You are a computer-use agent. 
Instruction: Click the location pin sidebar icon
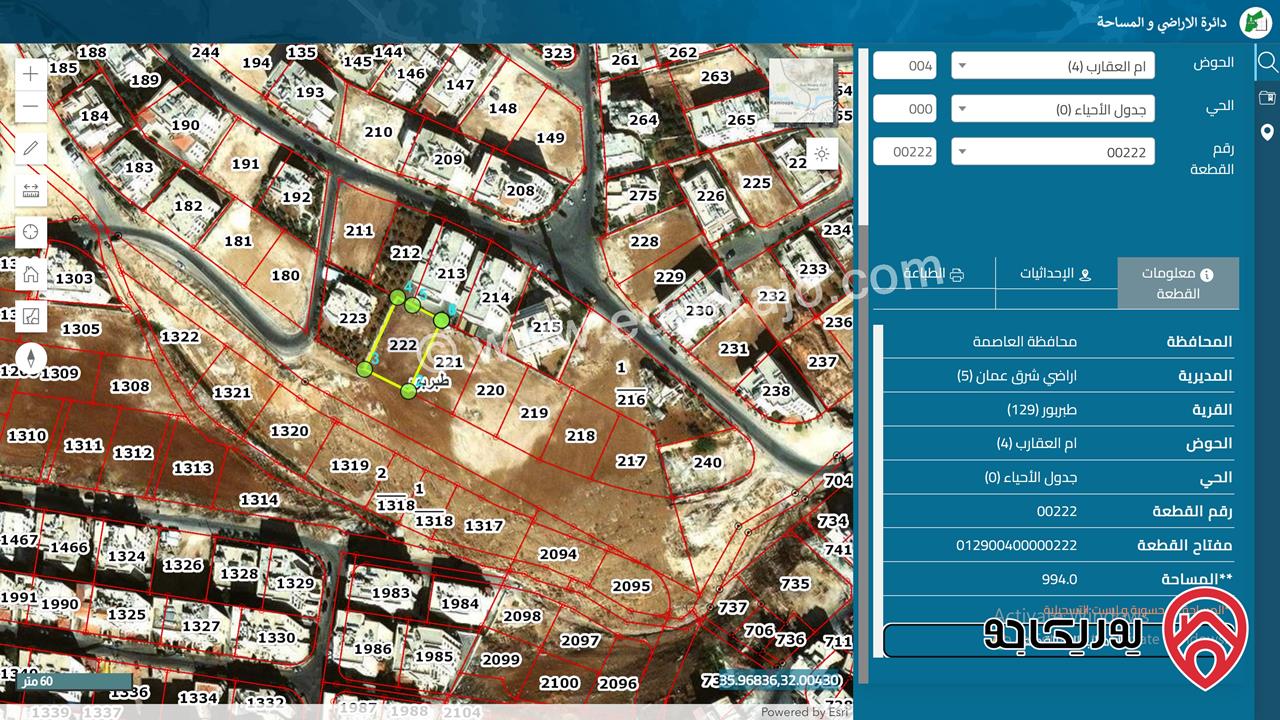pos(1267,132)
